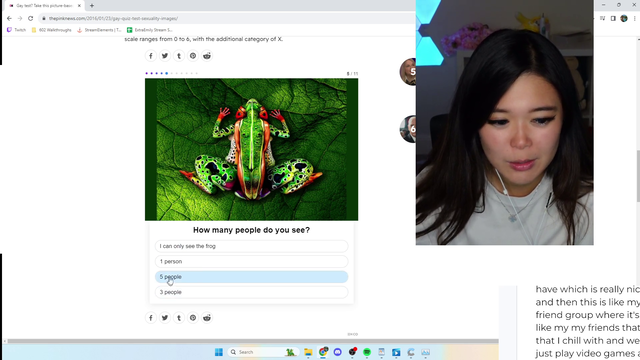Toggle the Chrome side panel icon
Viewport: 640px width, 360px height.
613,18
